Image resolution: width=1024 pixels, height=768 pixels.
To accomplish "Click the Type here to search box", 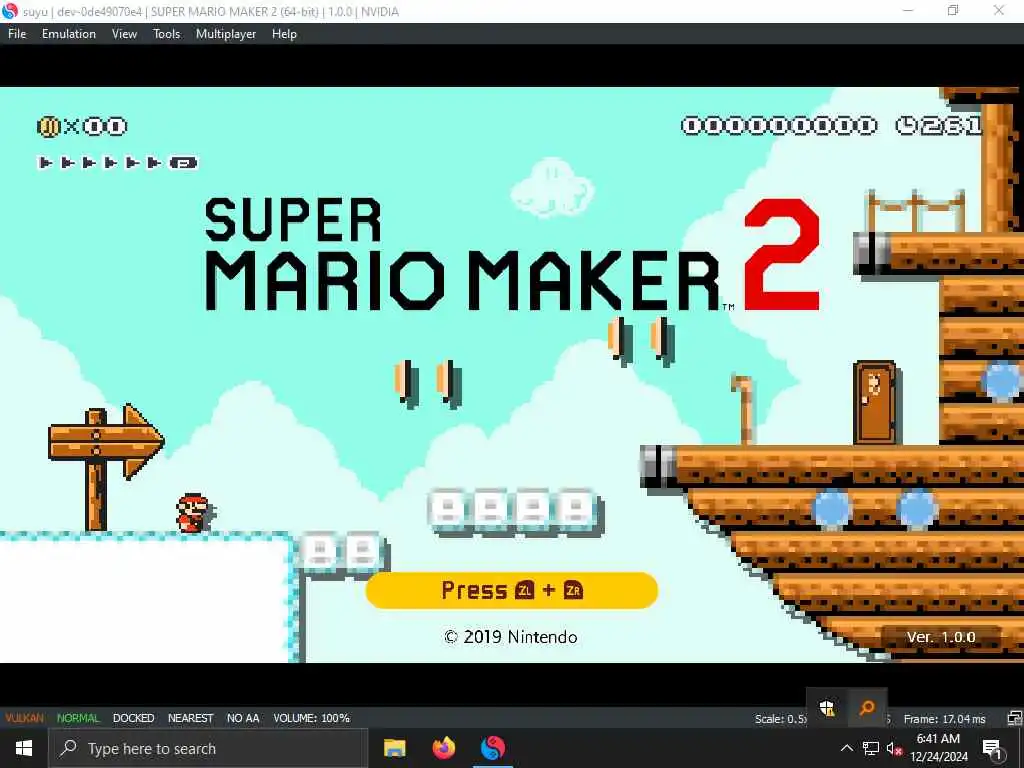I will [x=209, y=748].
